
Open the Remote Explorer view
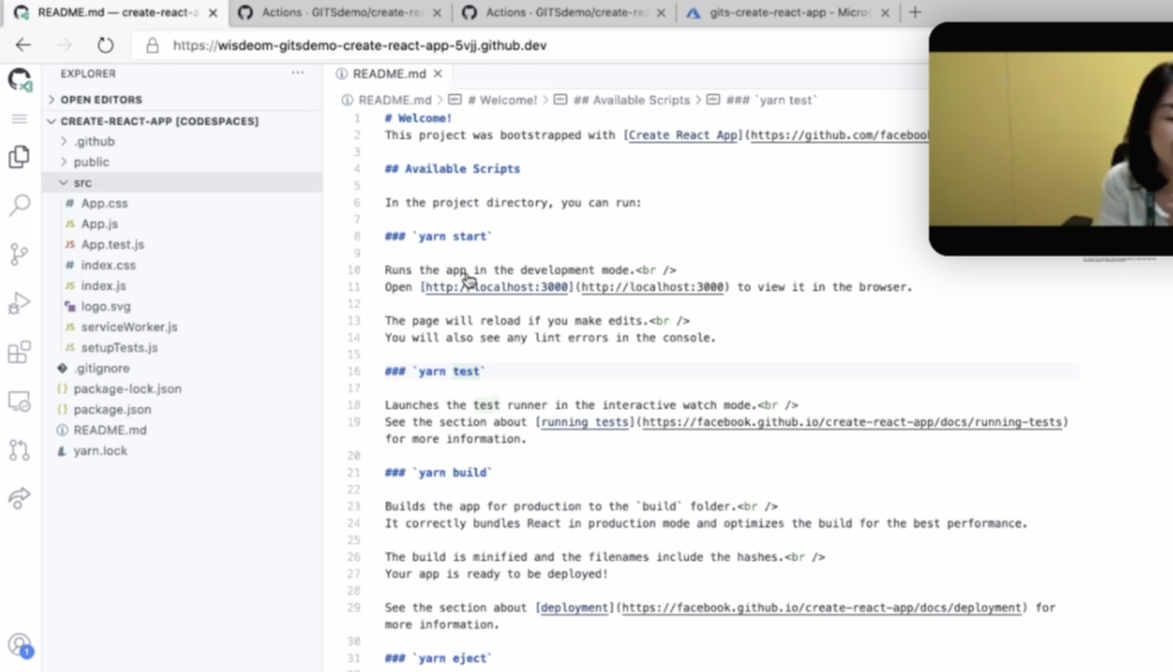(x=19, y=401)
